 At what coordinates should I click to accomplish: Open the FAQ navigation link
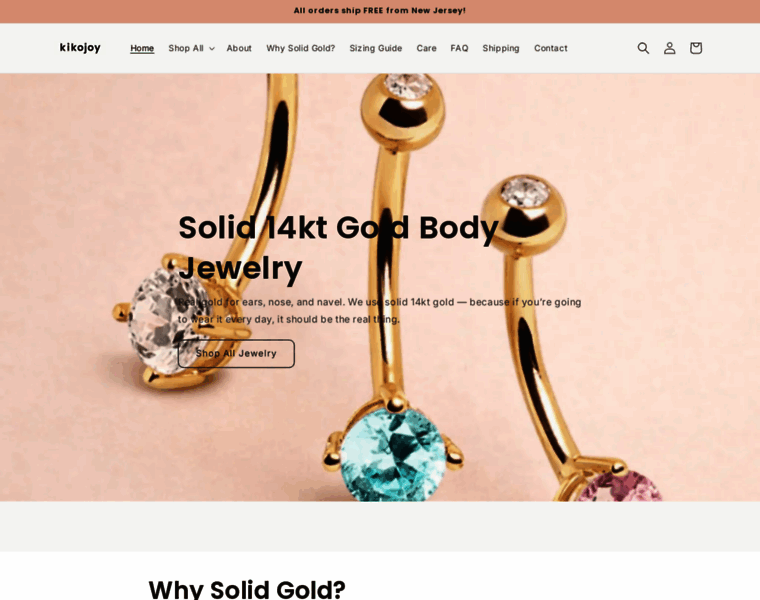[459, 48]
